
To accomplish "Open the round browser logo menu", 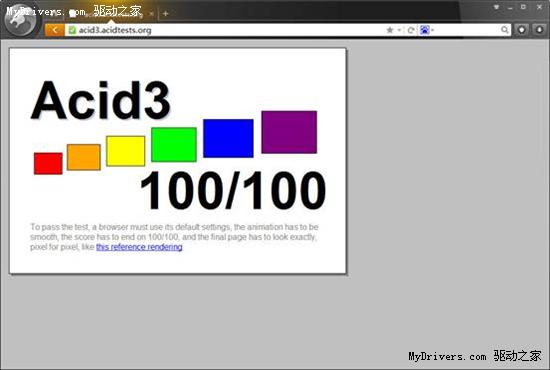I will (x=20, y=20).
